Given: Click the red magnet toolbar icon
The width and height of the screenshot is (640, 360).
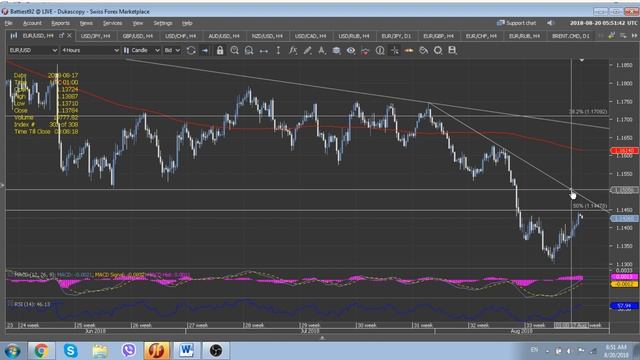Looking at the screenshot, I should coord(365,51).
